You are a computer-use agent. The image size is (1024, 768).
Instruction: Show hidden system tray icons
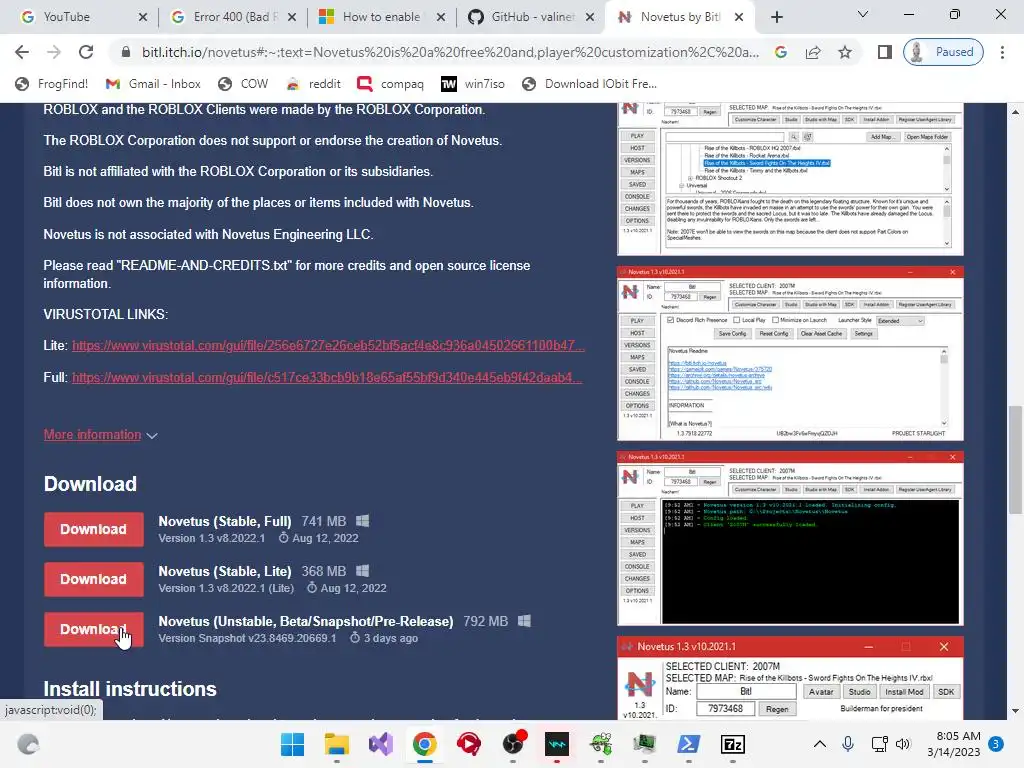(820, 744)
